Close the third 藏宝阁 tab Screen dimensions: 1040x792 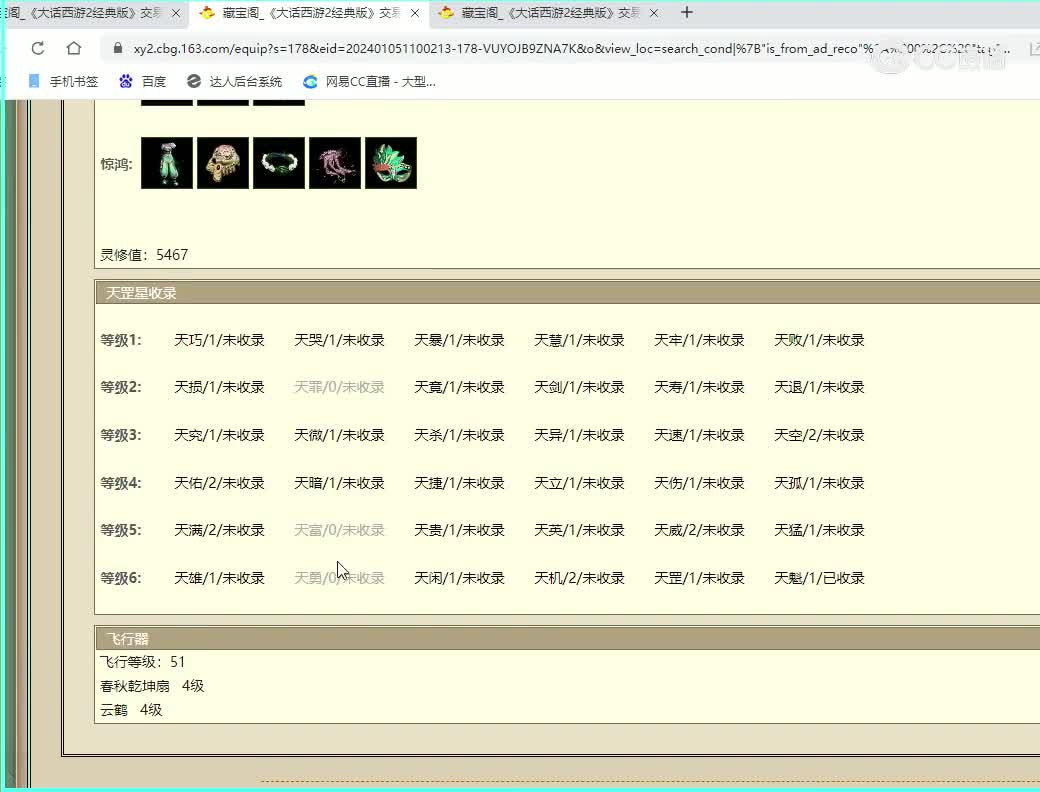click(654, 13)
